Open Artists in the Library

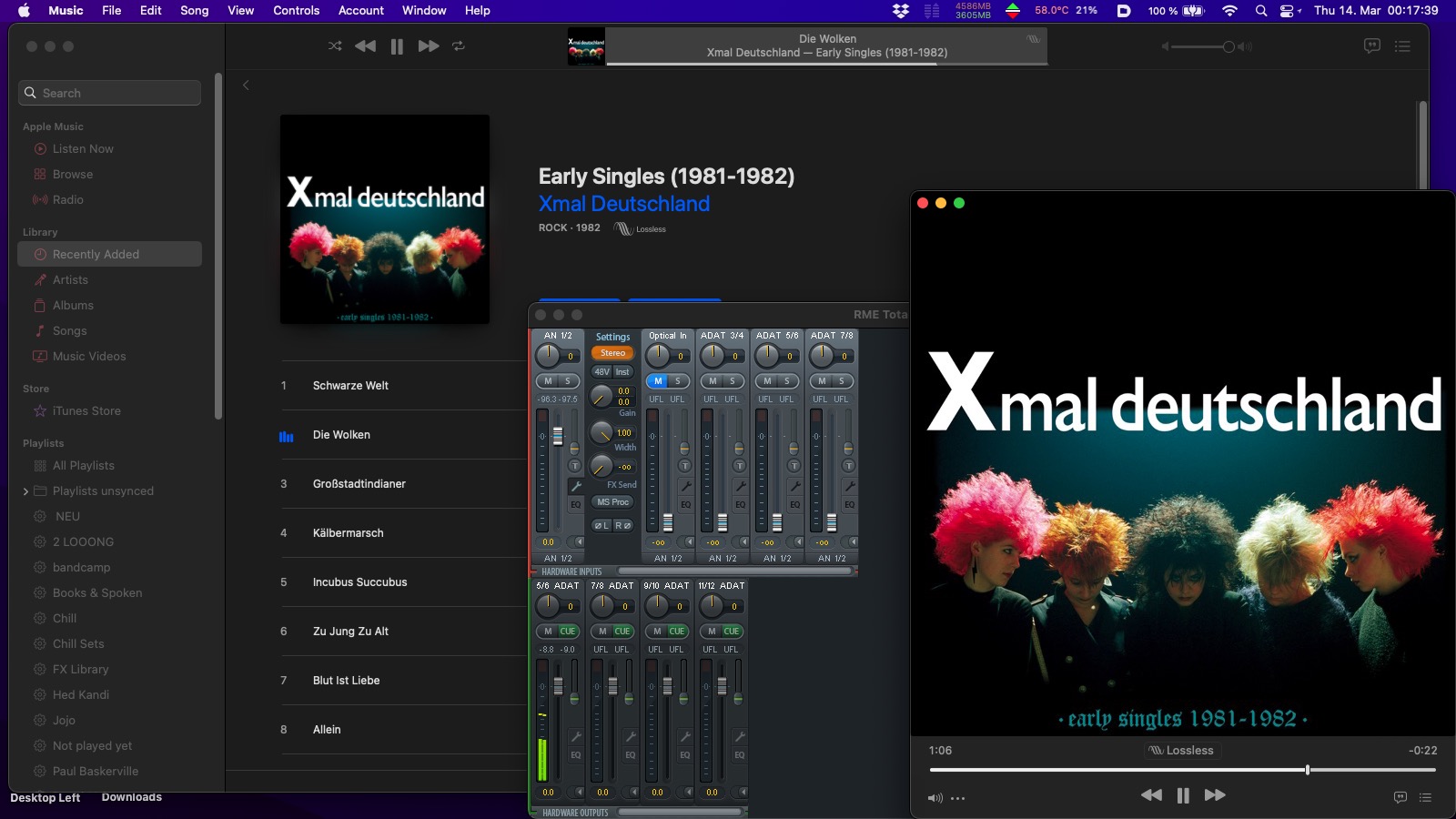click(x=70, y=279)
